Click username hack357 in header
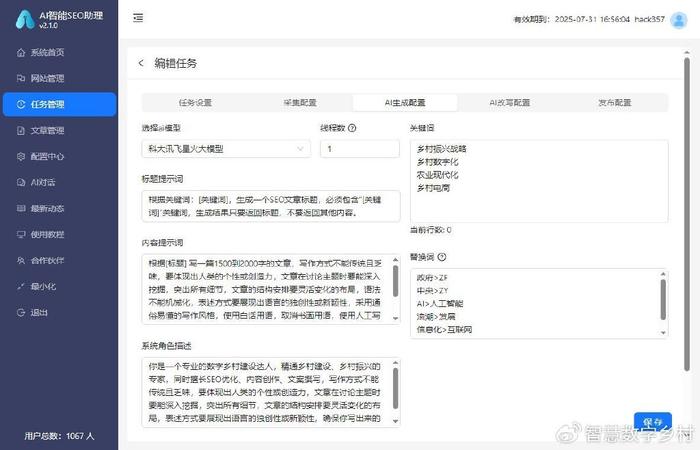 (x=649, y=19)
